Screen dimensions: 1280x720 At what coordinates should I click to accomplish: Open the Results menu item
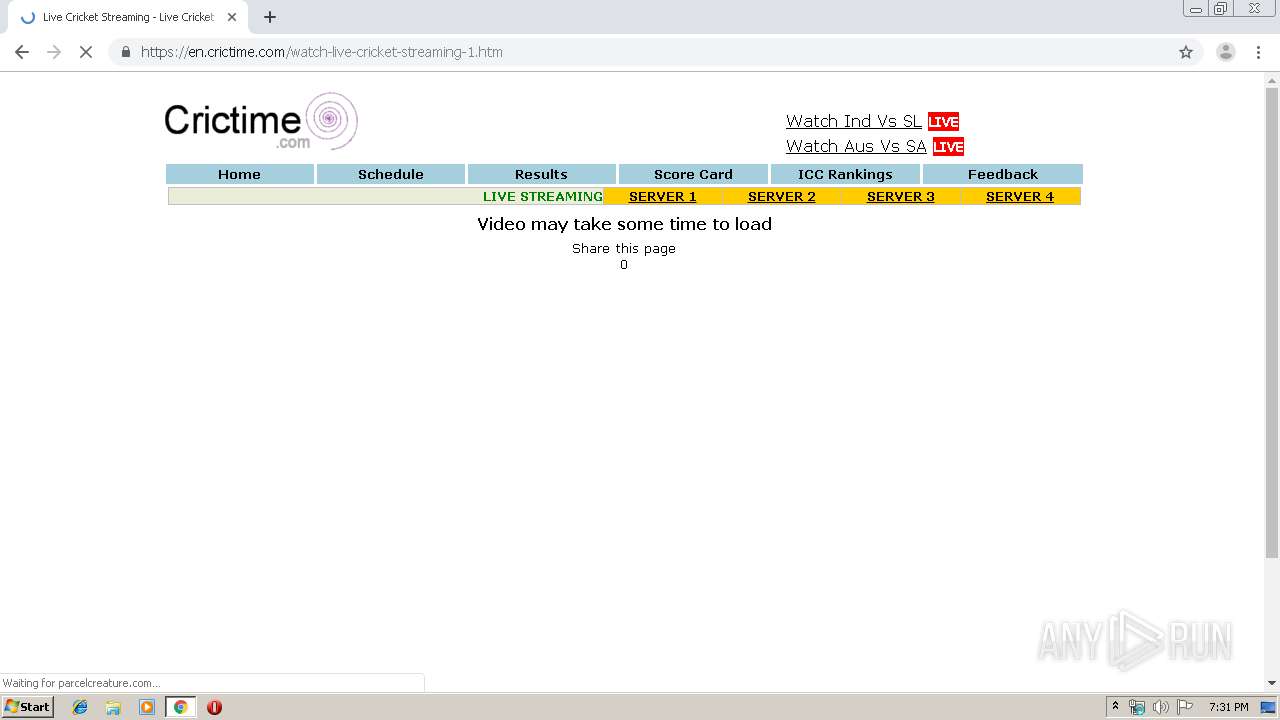click(542, 174)
